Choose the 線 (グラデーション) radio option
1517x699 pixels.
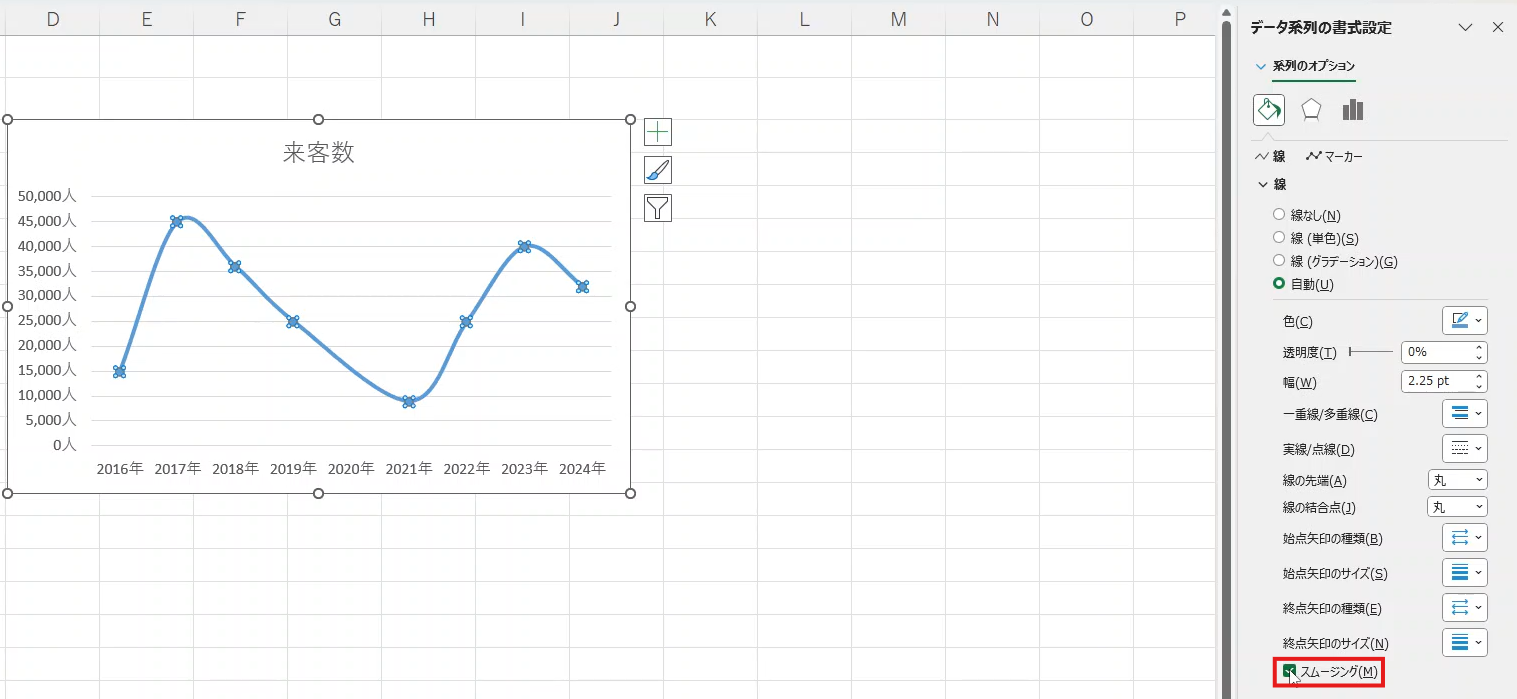coord(1279,261)
